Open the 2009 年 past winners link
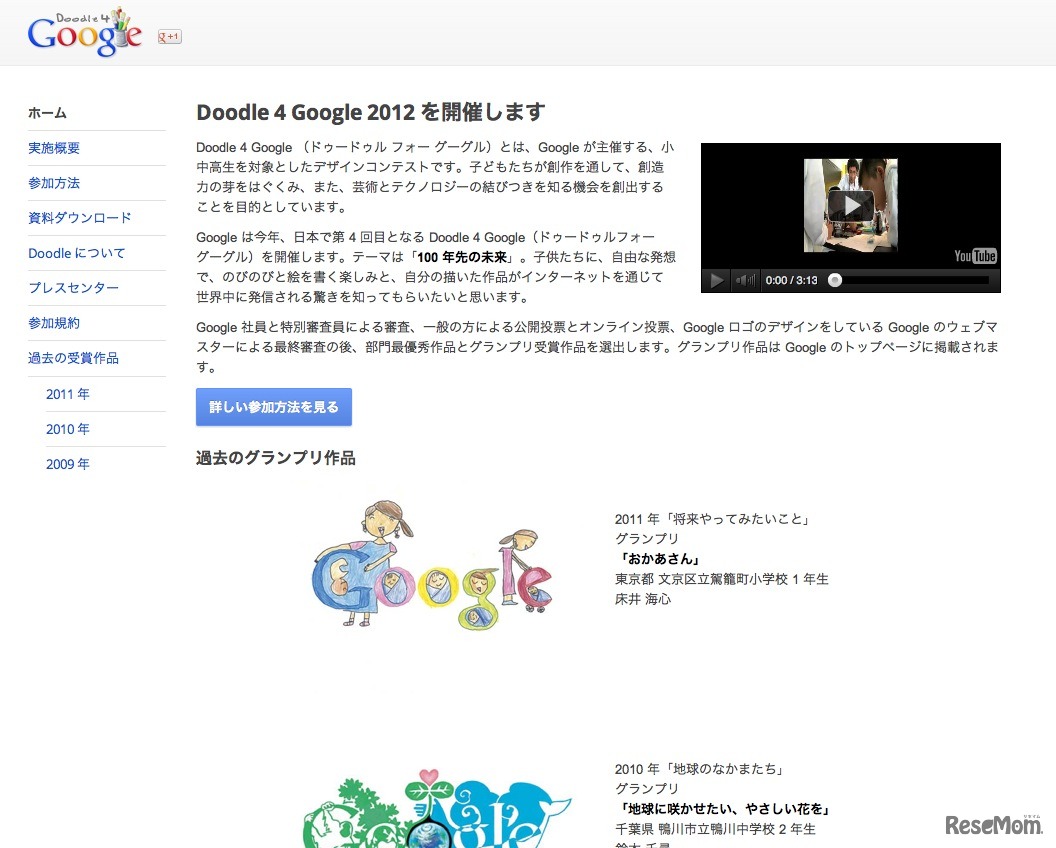Screen dimensions: 1056x848 (x=67, y=464)
